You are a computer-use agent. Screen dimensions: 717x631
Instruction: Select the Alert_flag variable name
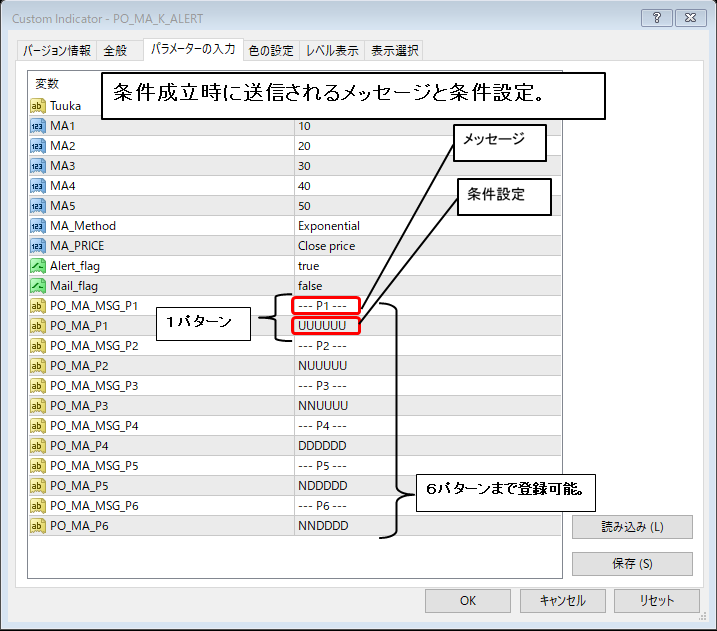[75, 266]
